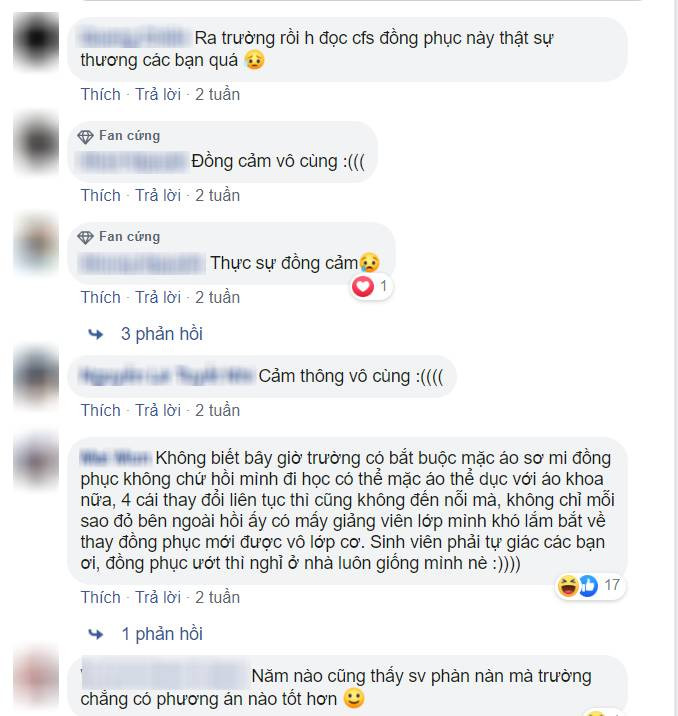Screen dimensions: 678x716
Task: Like the 'Thực sự đồng cảm' comment
Action: 100,297
